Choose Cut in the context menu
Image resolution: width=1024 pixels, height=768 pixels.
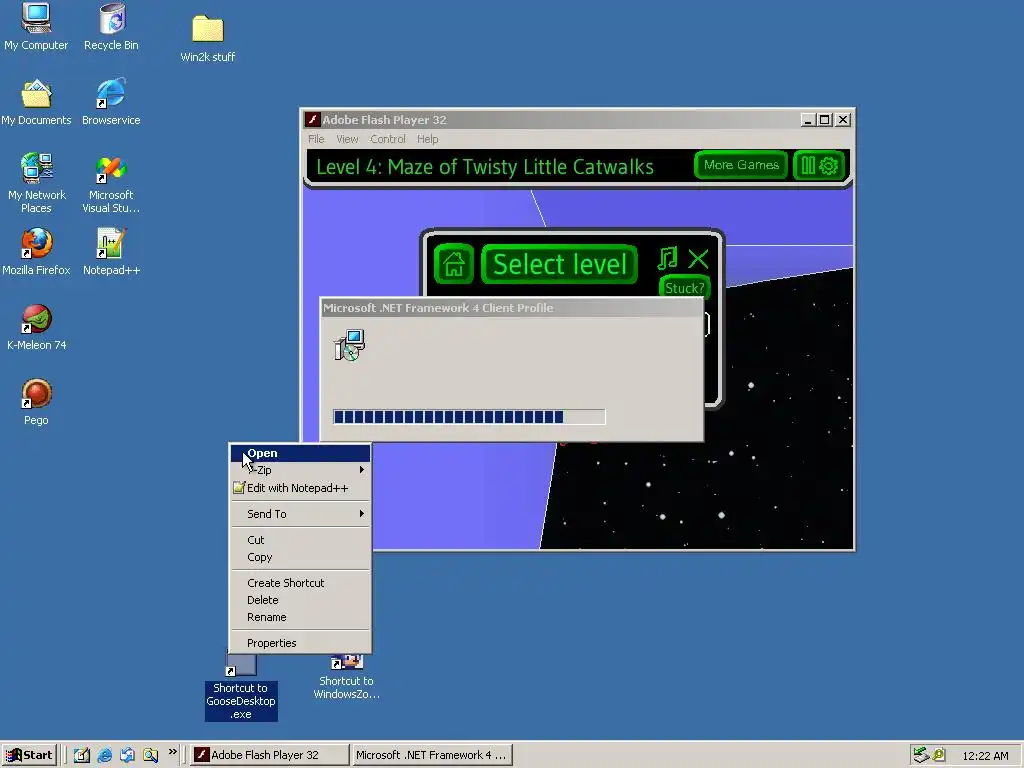tap(300, 540)
